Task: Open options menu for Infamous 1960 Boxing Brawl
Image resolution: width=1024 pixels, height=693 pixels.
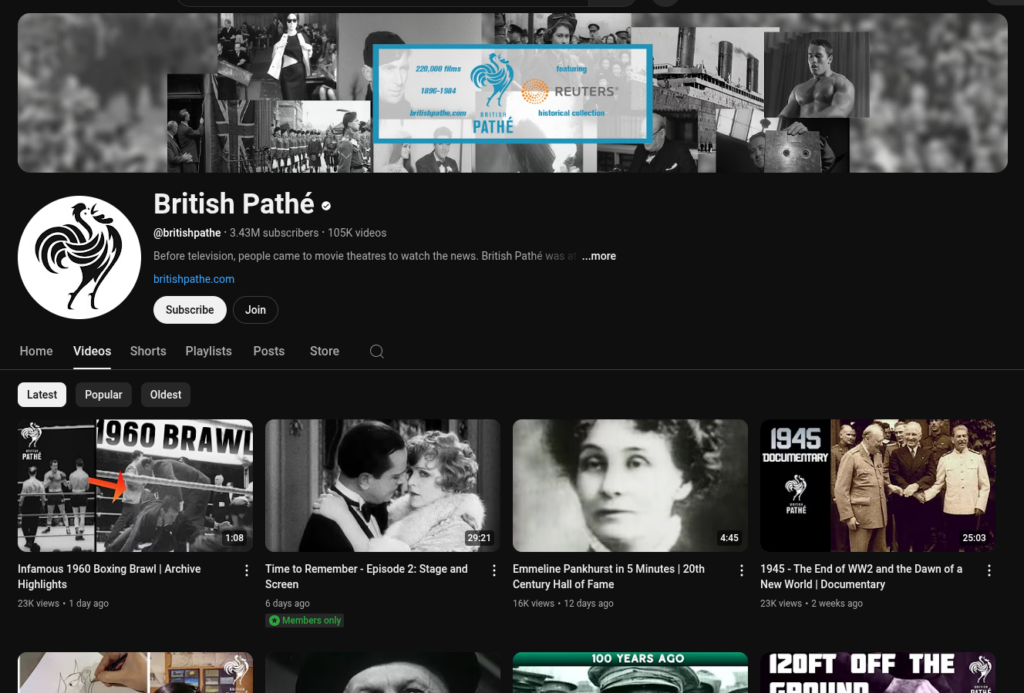Action: point(246,571)
